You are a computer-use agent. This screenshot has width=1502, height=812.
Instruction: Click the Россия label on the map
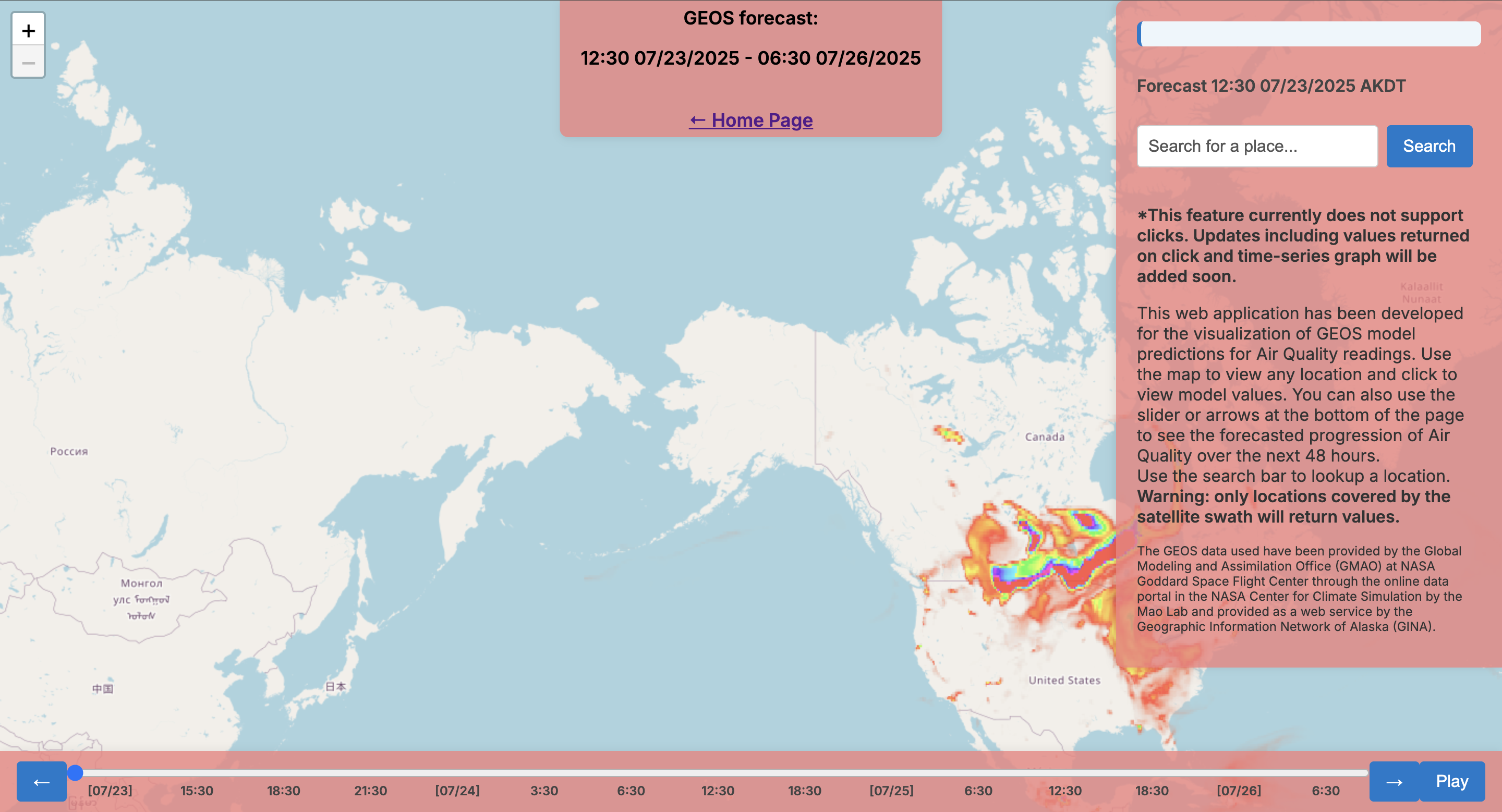click(x=69, y=451)
